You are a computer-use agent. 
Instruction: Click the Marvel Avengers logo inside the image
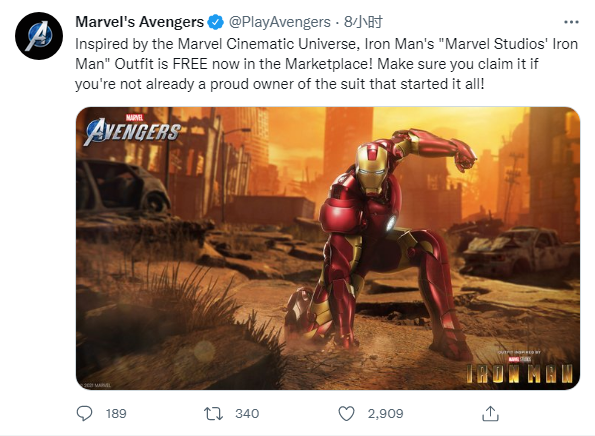pos(132,130)
